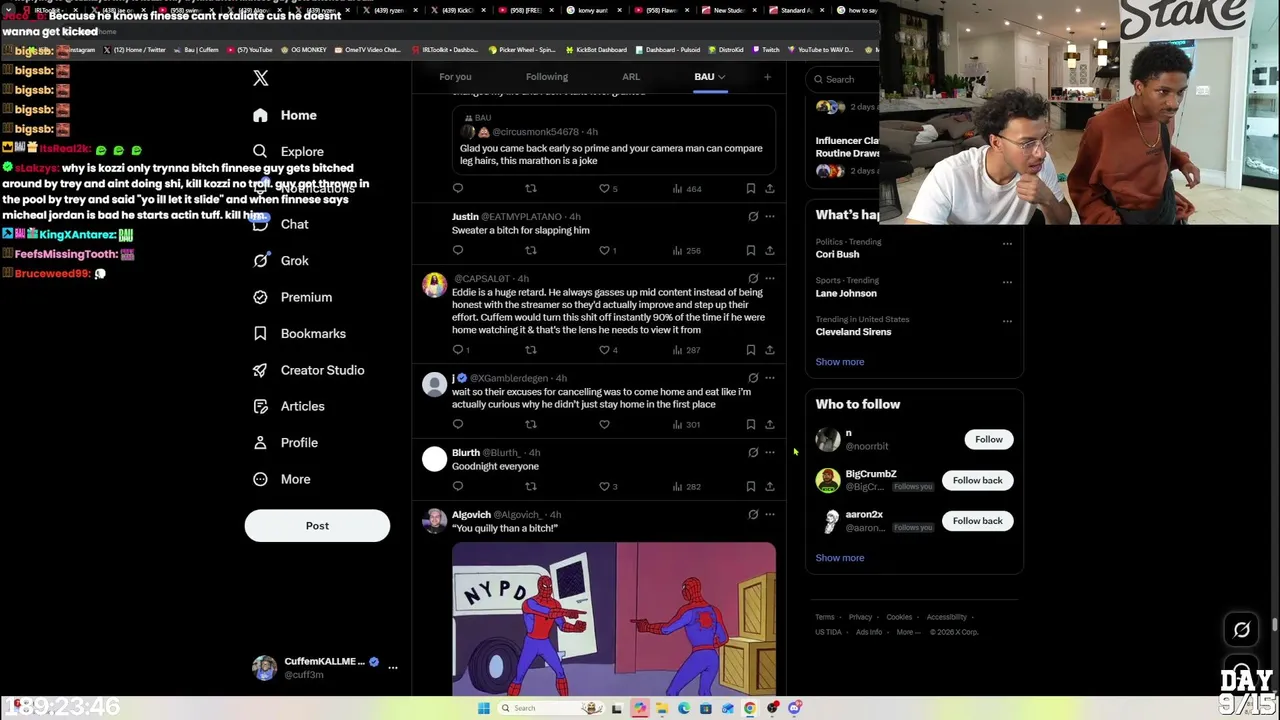Open the Cori Bush trending topic

tap(838, 254)
